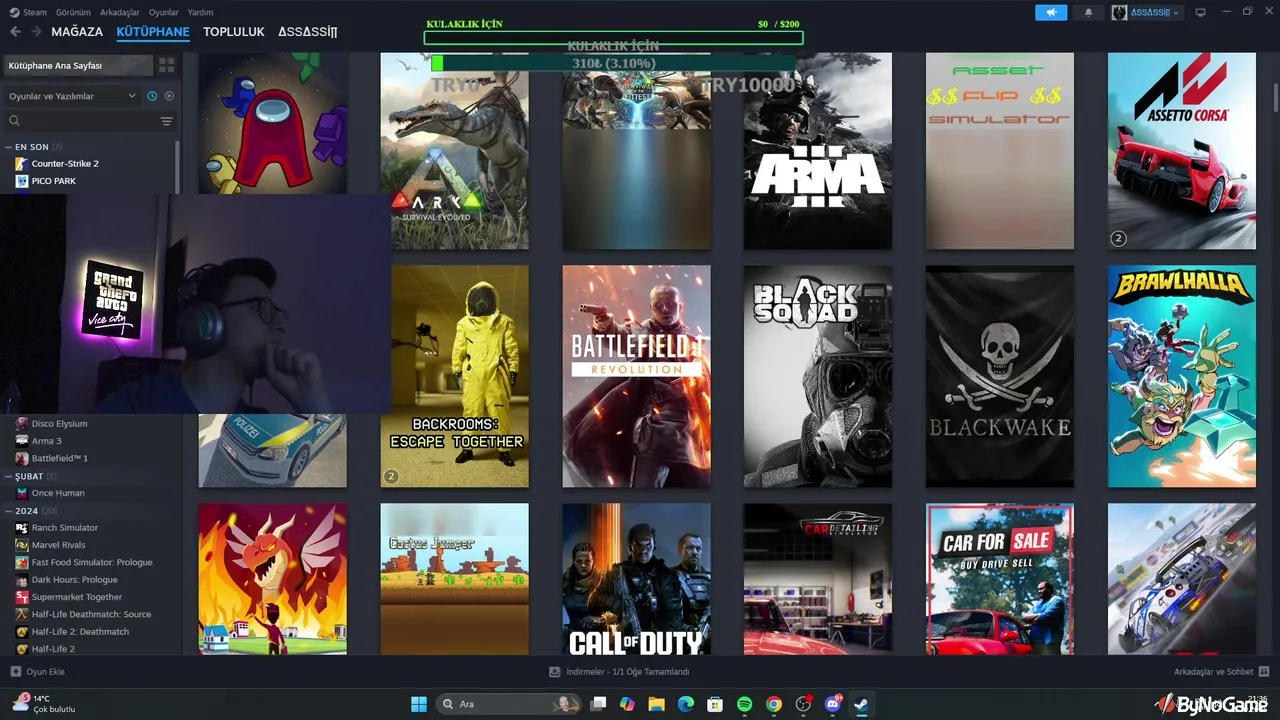The width and height of the screenshot is (1280, 720).
Task: Go back with the left arrow
Action: pos(15,32)
